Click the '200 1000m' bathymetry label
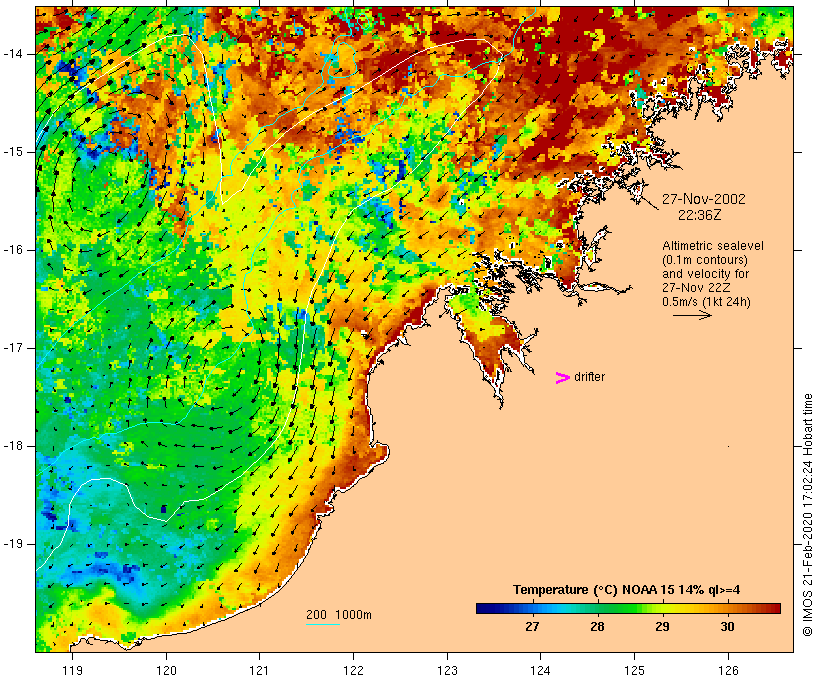820x680 pixels. point(339,615)
